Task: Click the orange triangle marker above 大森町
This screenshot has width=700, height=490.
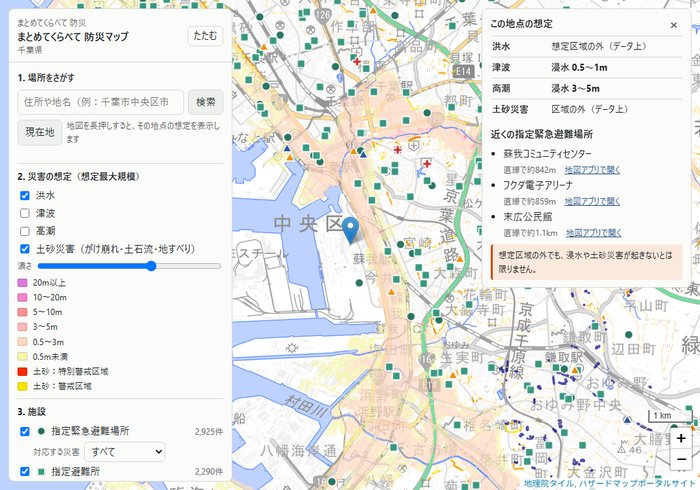Action: pyautogui.click(x=460, y=258)
